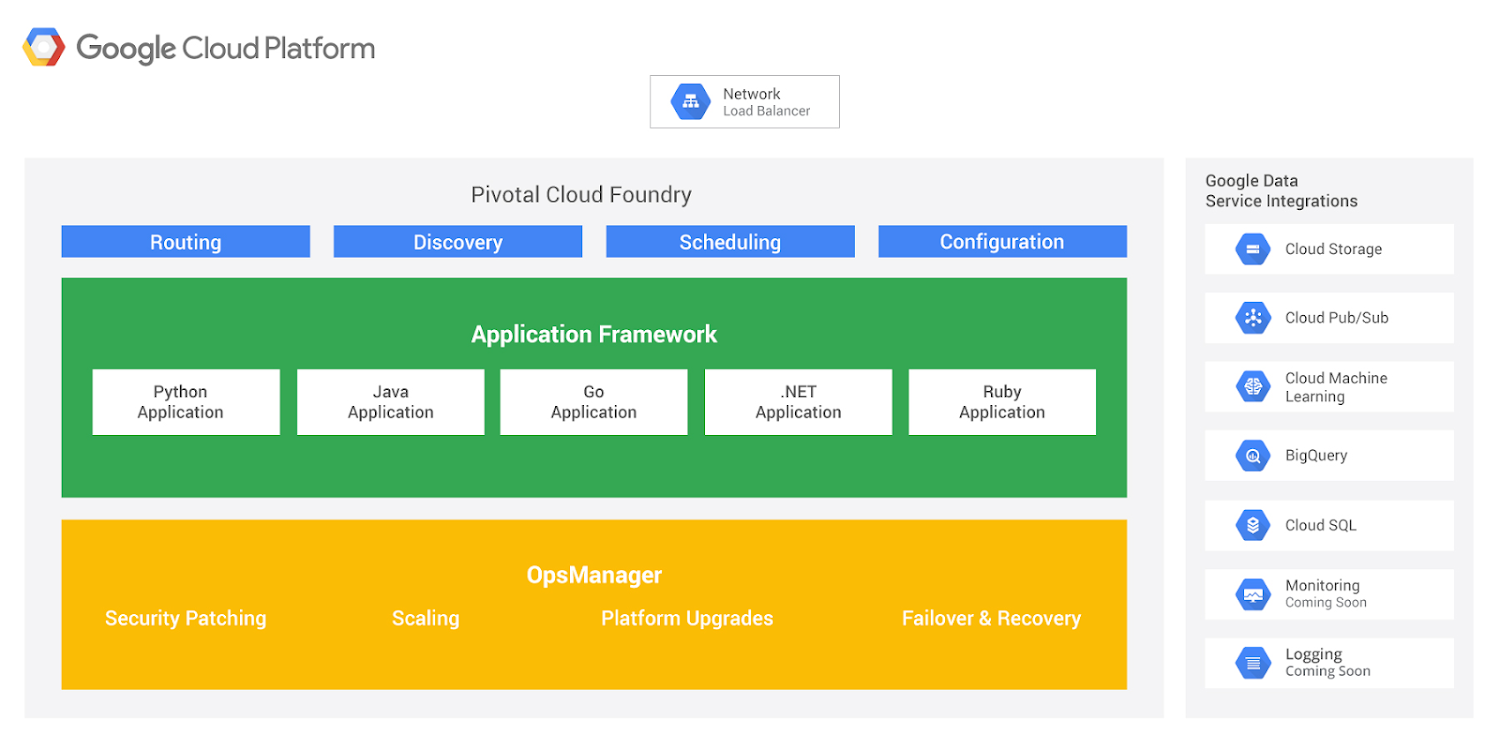Select the Routing block

click(x=186, y=241)
